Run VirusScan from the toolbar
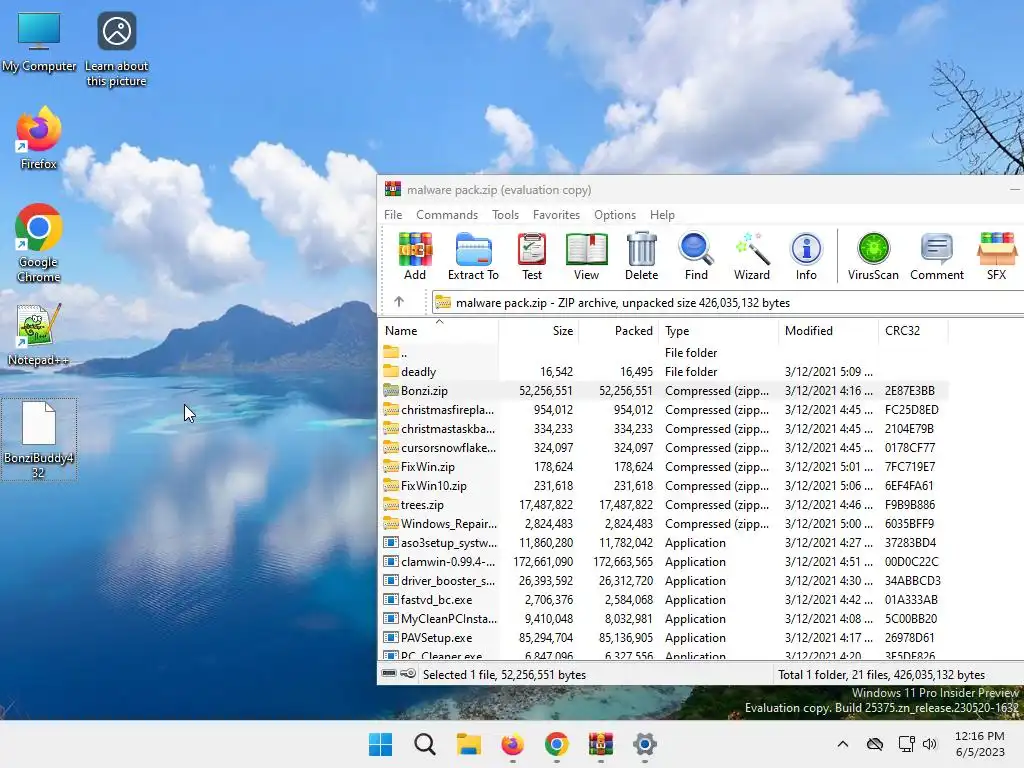 (873, 256)
